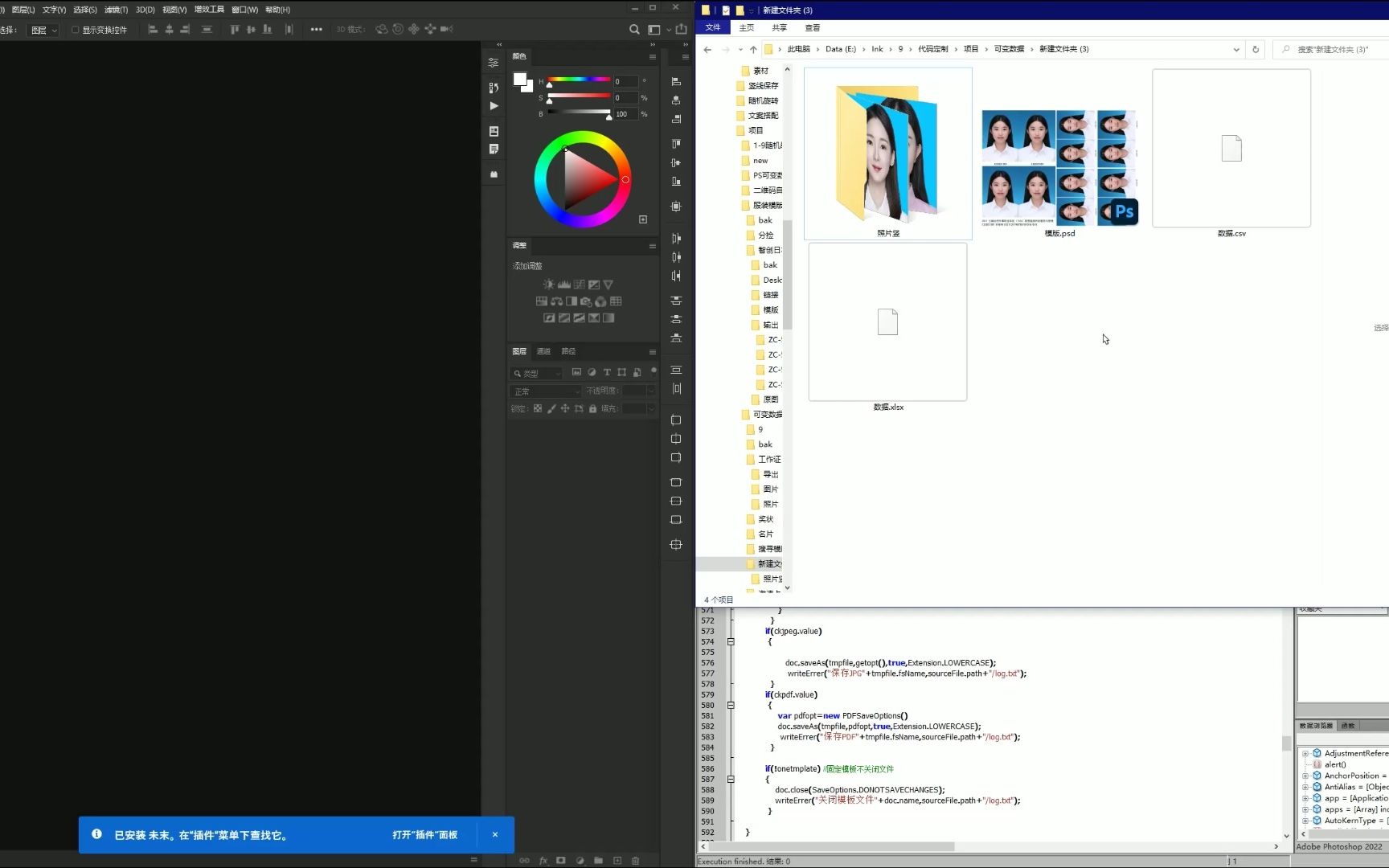Click the brightness B slider
1389x868 pixels.
point(579,113)
